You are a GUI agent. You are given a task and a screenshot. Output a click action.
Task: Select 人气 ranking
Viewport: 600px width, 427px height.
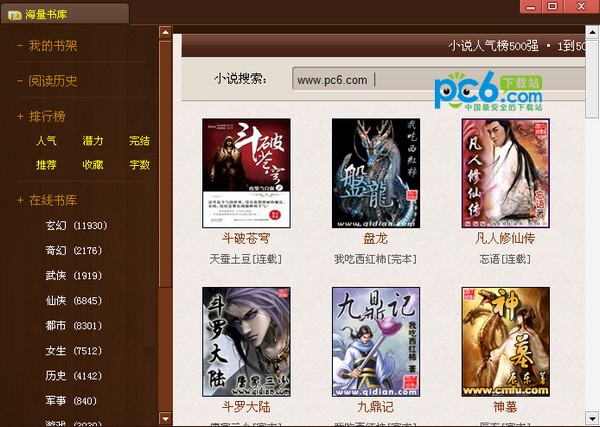coord(46,141)
